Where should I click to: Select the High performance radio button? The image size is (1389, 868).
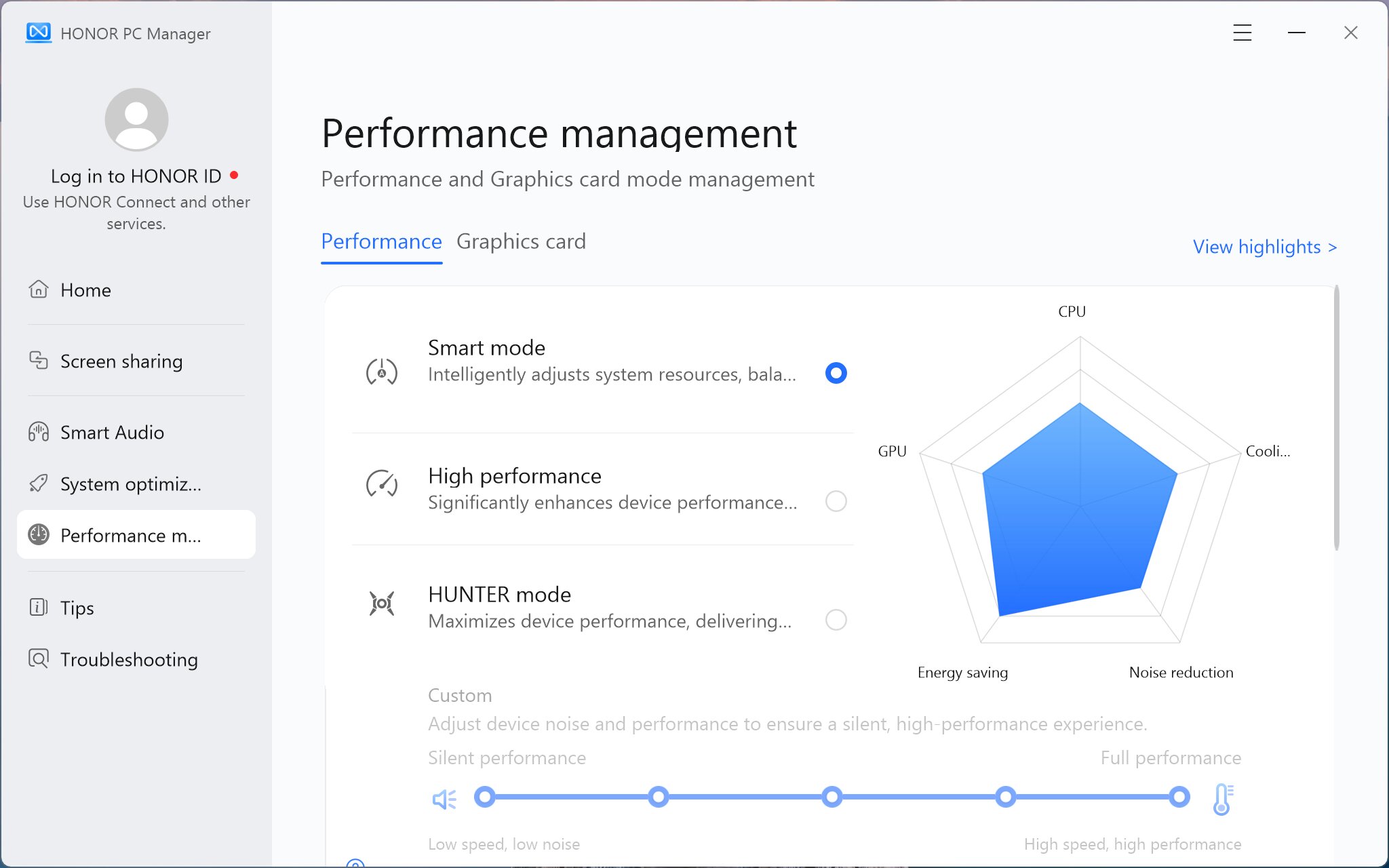tap(836, 501)
